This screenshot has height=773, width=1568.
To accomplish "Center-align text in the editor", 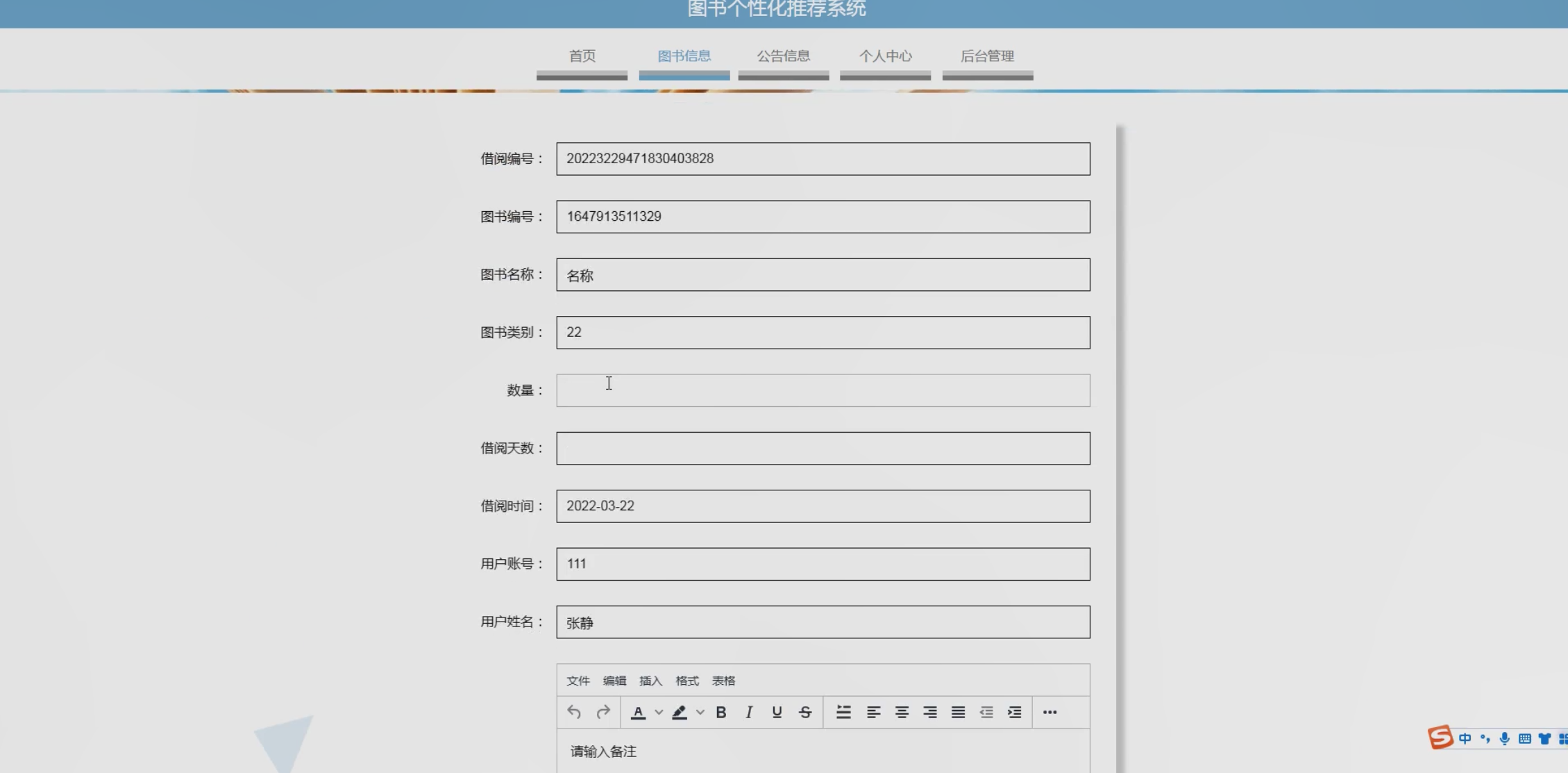I will pos(902,712).
